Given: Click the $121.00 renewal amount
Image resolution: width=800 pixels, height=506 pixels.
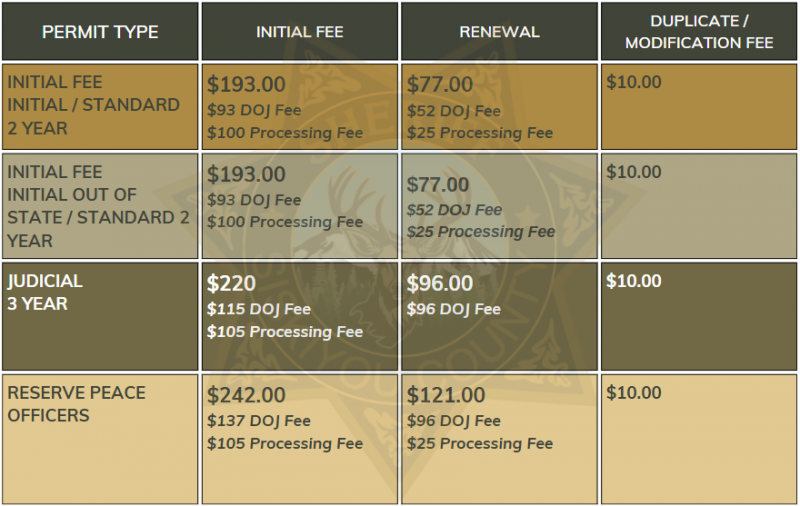Looking at the screenshot, I should [x=446, y=396].
